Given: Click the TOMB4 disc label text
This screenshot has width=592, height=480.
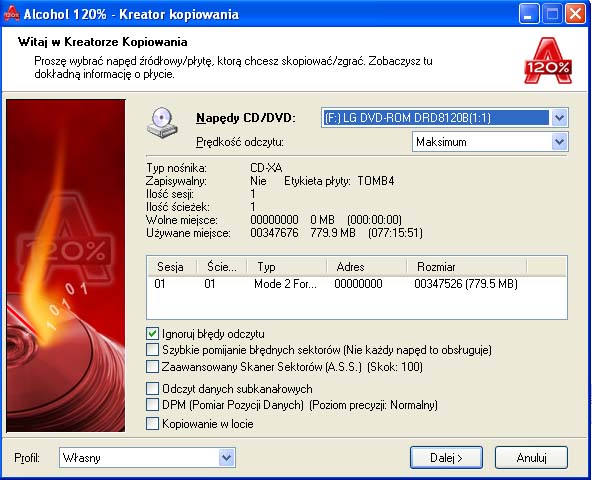Looking at the screenshot, I should 376,181.
